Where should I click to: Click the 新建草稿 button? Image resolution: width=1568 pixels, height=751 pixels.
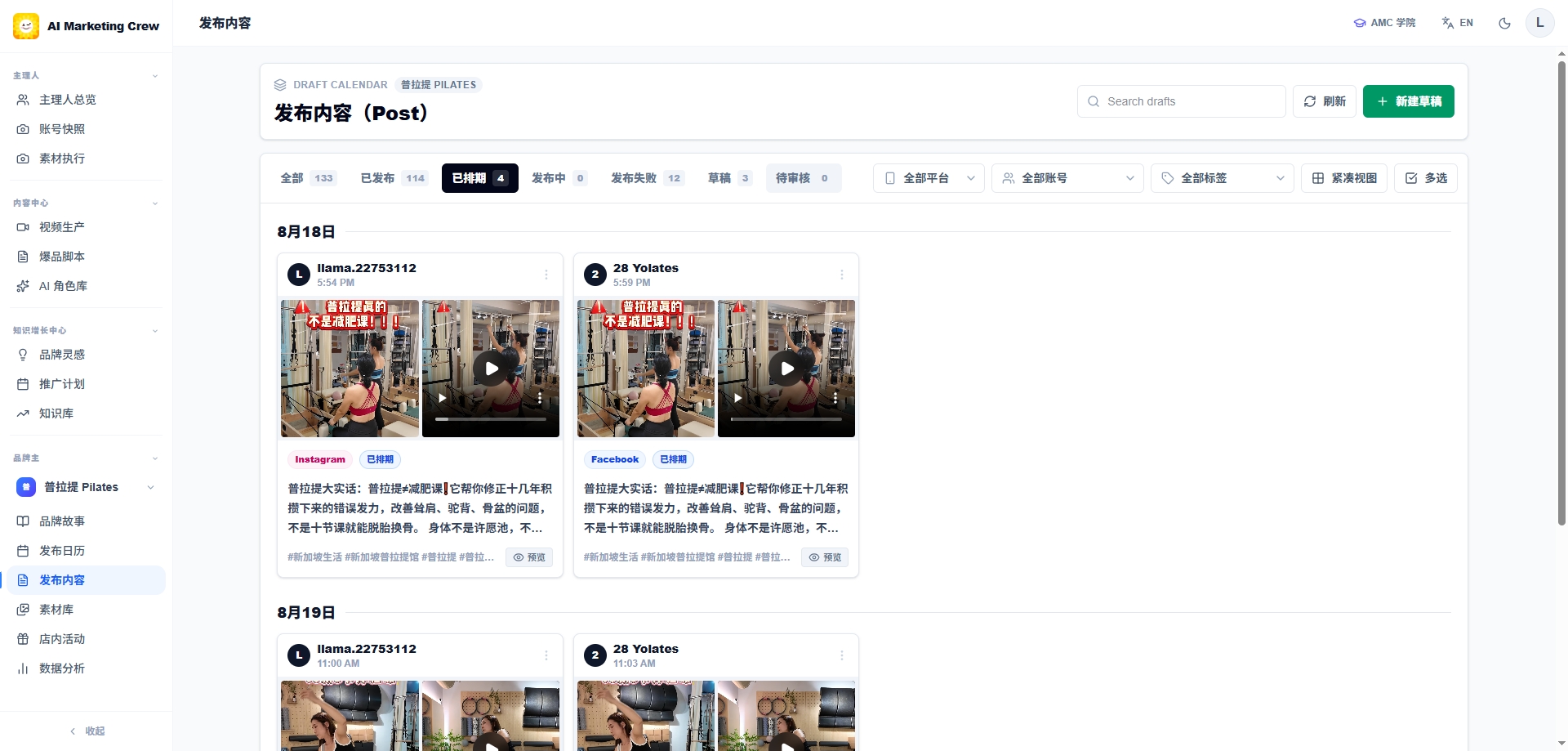(1409, 101)
